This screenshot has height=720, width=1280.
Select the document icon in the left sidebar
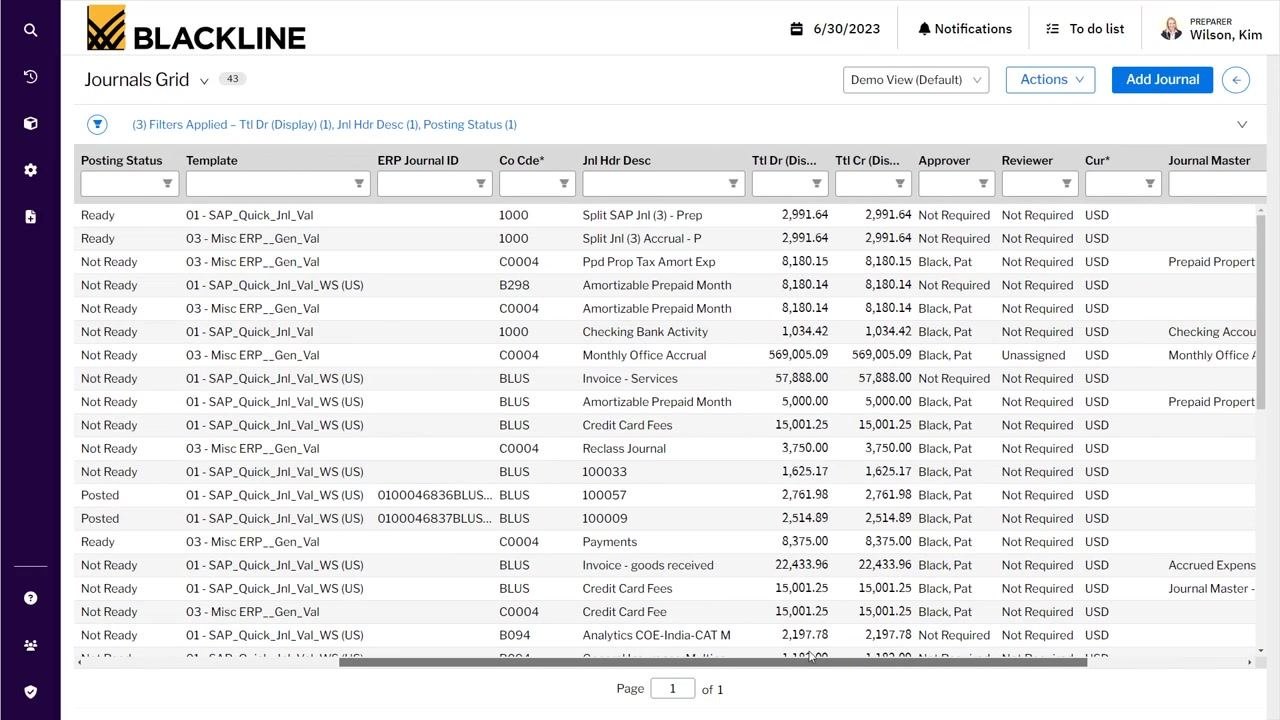[30, 216]
